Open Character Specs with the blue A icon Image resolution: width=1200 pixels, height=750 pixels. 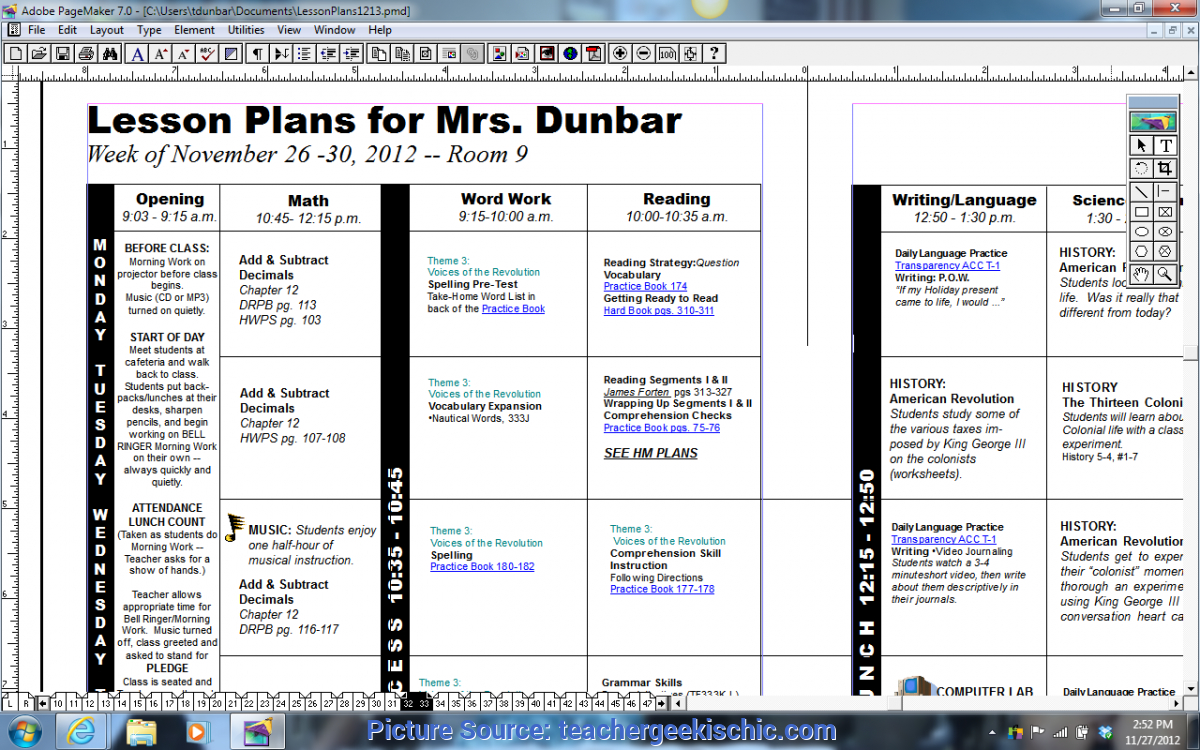point(138,53)
